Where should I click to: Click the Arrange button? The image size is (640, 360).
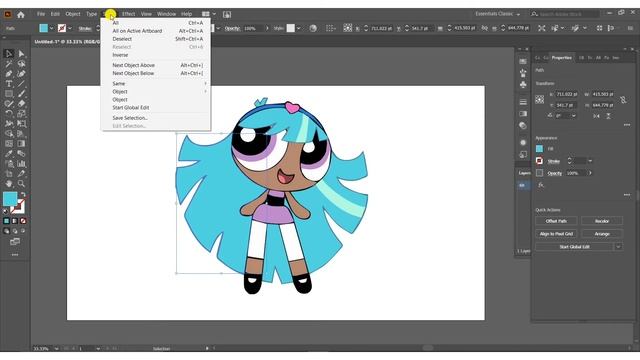point(602,234)
